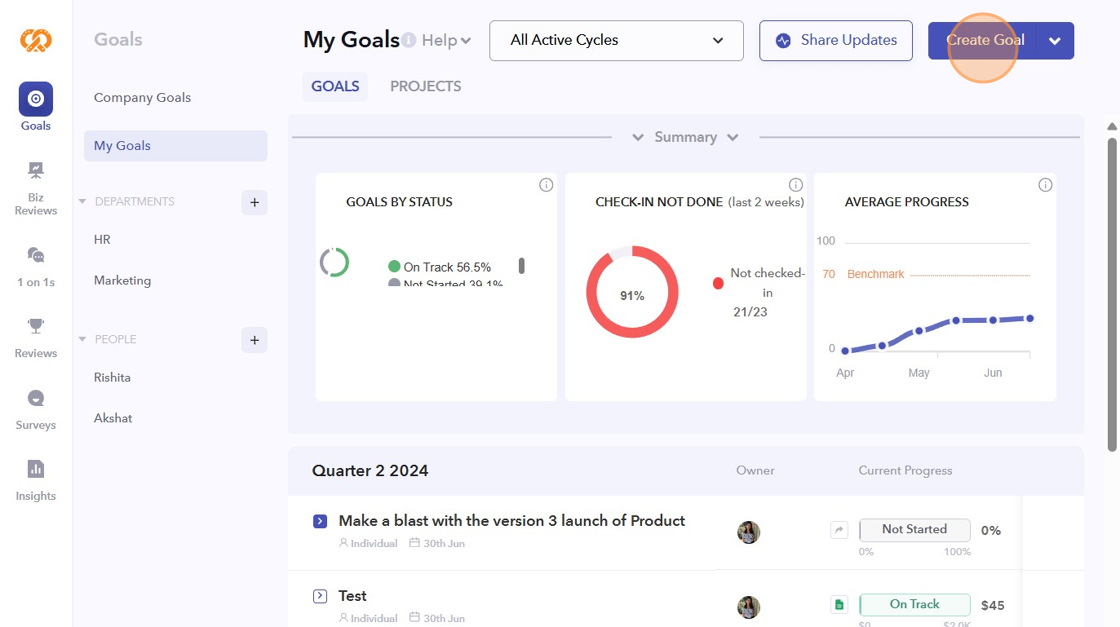Click the Share Updates button

(835, 41)
